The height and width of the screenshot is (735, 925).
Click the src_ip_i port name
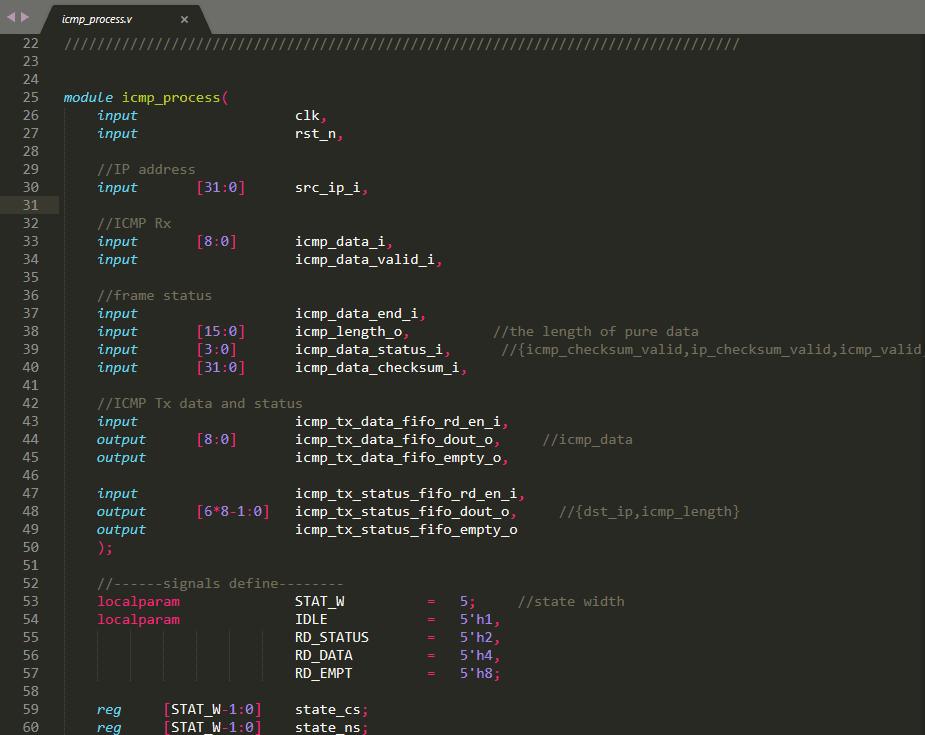pyautogui.click(x=327, y=187)
